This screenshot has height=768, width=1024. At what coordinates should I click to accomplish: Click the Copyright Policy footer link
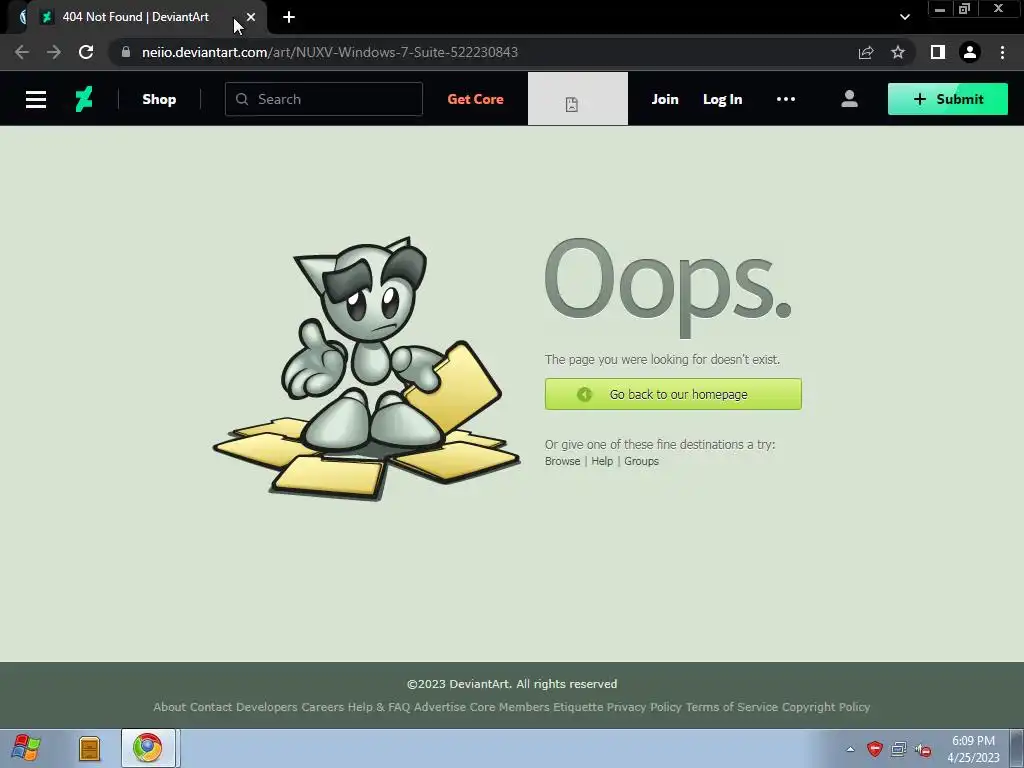click(x=825, y=707)
